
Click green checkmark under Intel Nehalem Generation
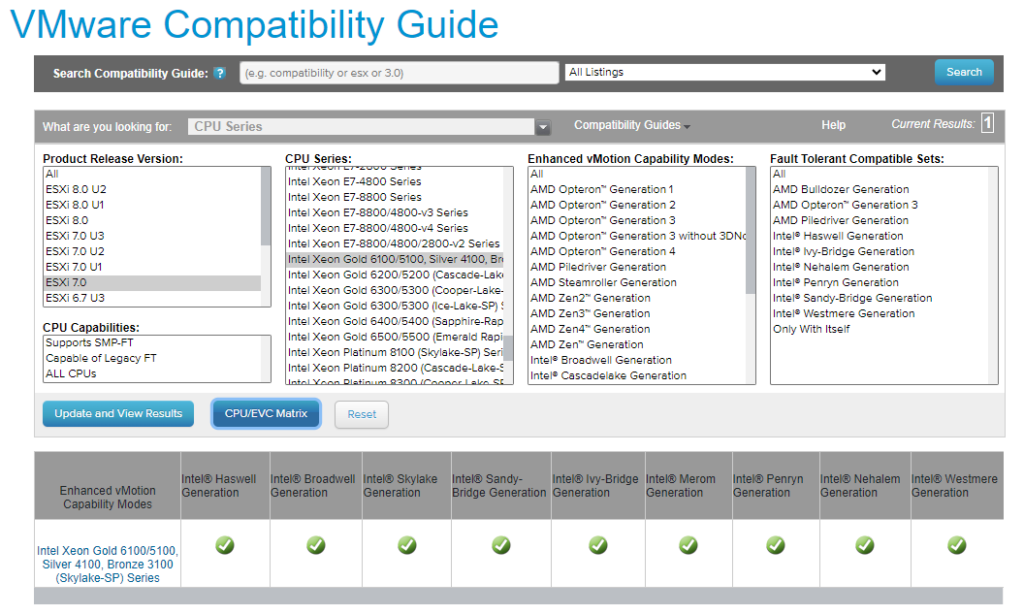[x=865, y=545]
